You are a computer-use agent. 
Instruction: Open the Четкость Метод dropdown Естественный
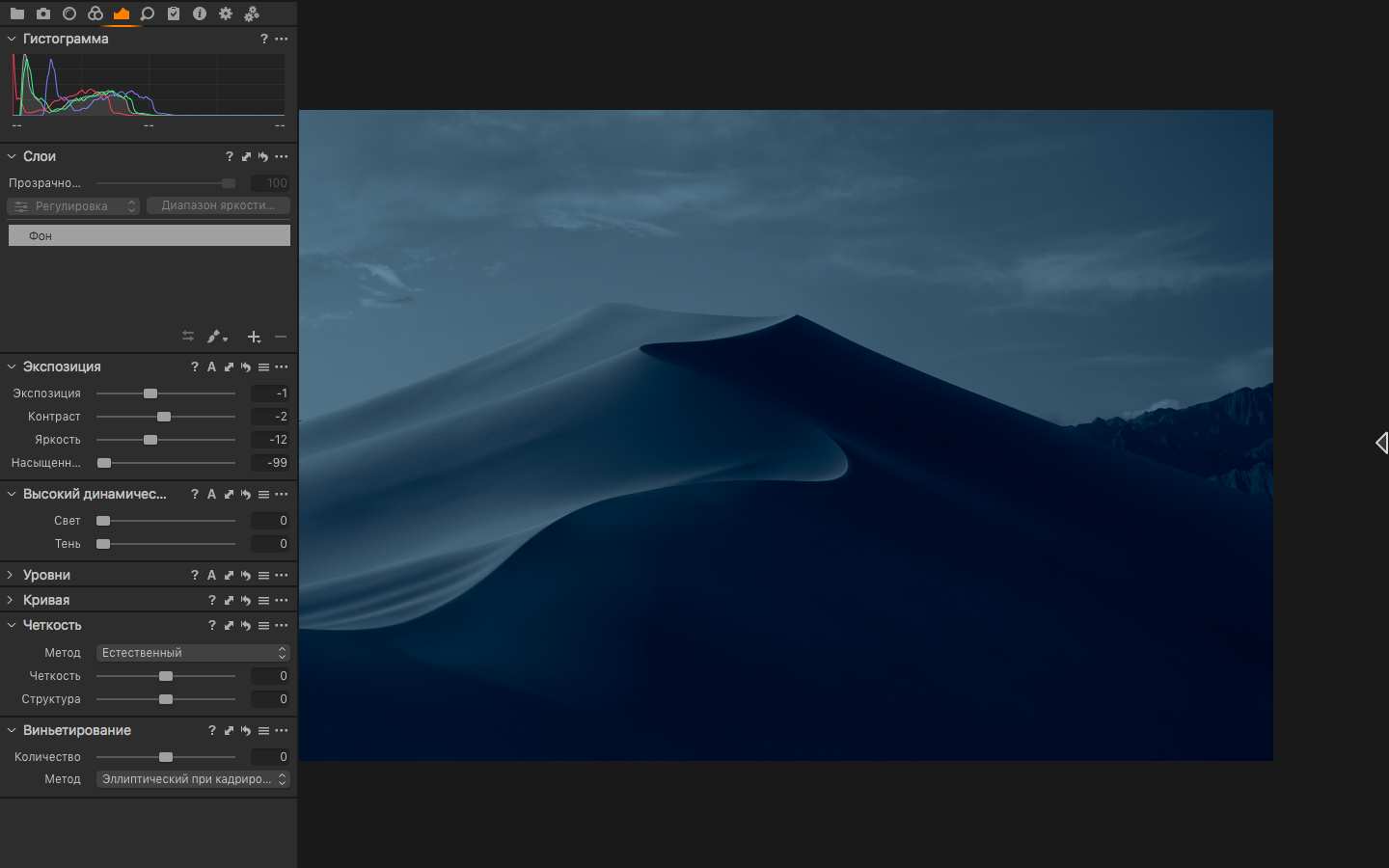(193, 653)
